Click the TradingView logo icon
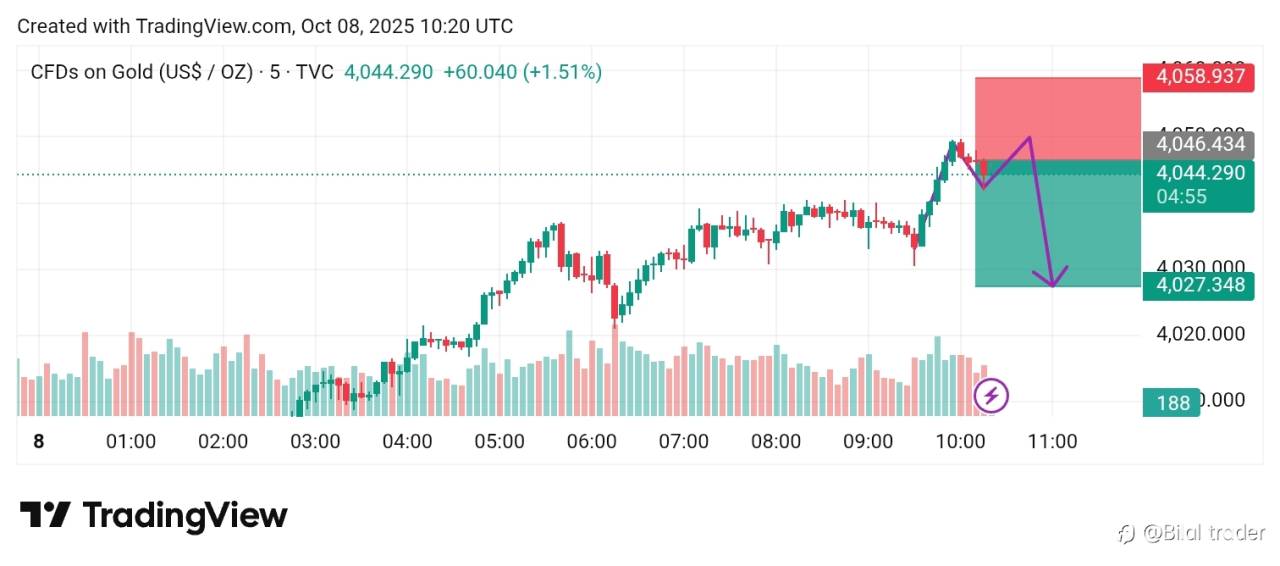 tap(45, 515)
